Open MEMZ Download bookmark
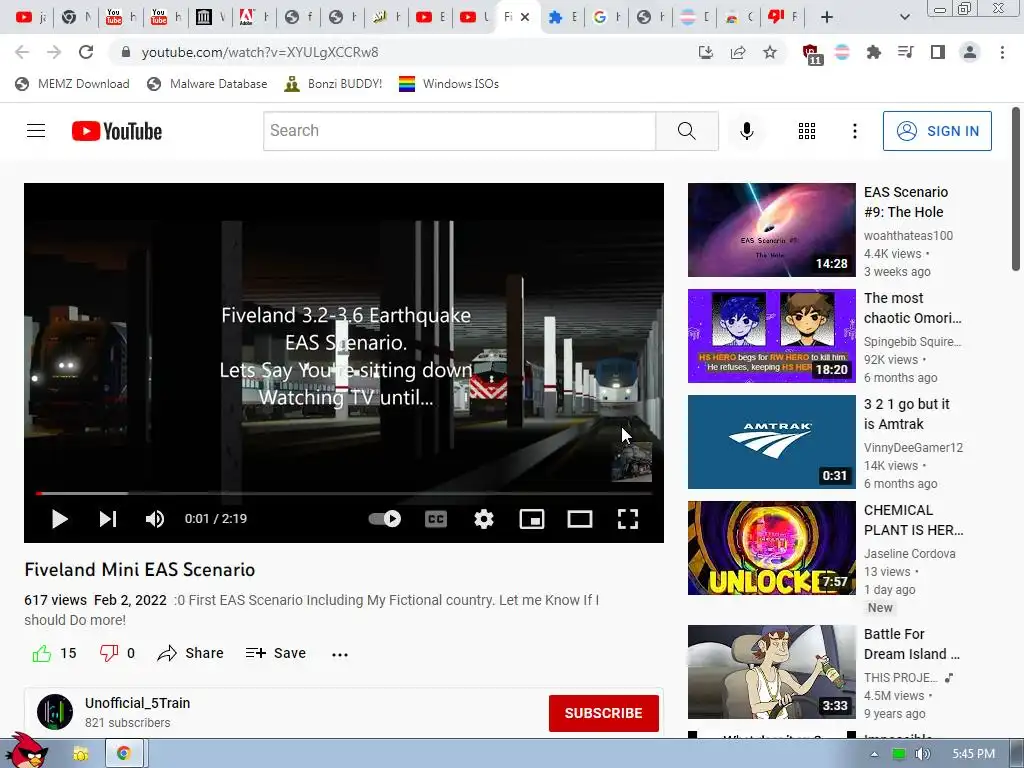Image resolution: width=1024 pixels, height=768 pixels. (x=72, y=84)
